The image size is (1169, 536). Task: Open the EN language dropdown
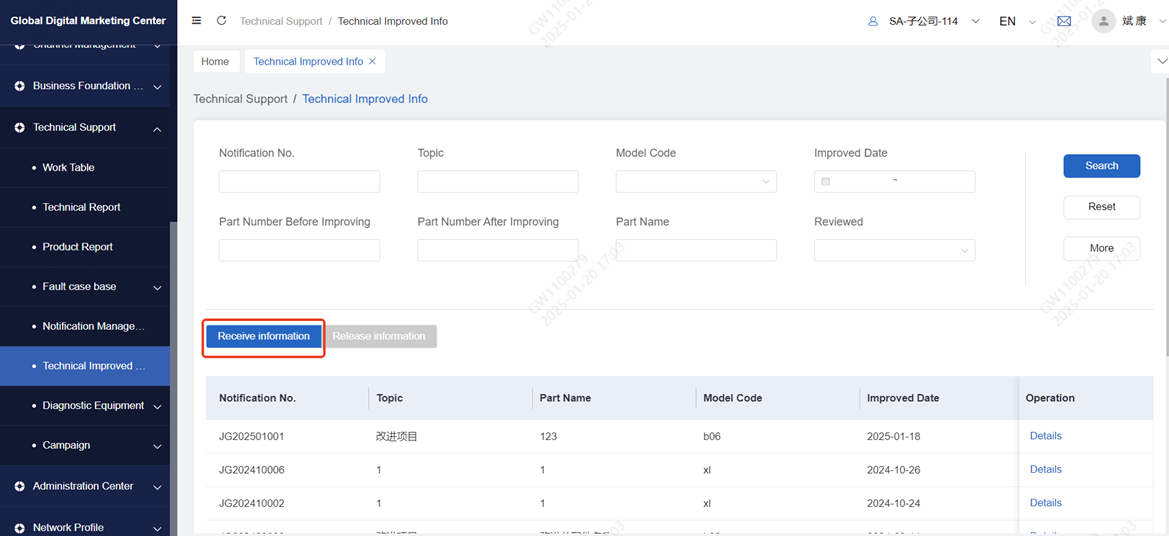1016,21
